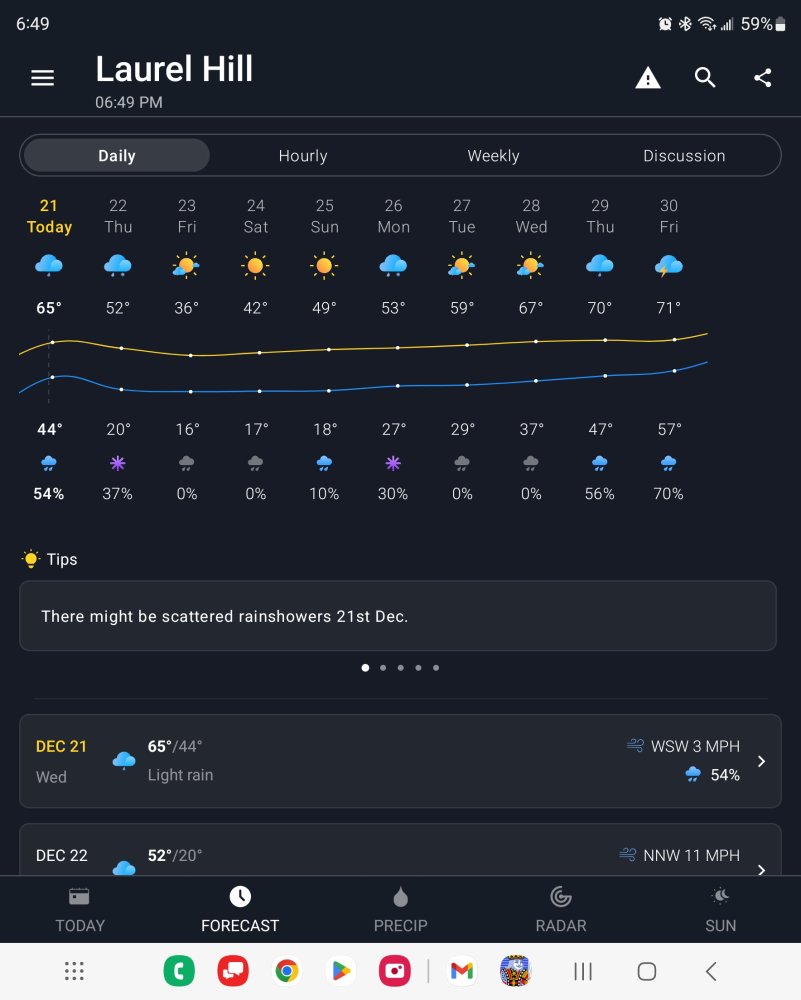Select Friday the 30th forecast column
The height and width of the screenshot is (1000, 801).
pos(669,350)
